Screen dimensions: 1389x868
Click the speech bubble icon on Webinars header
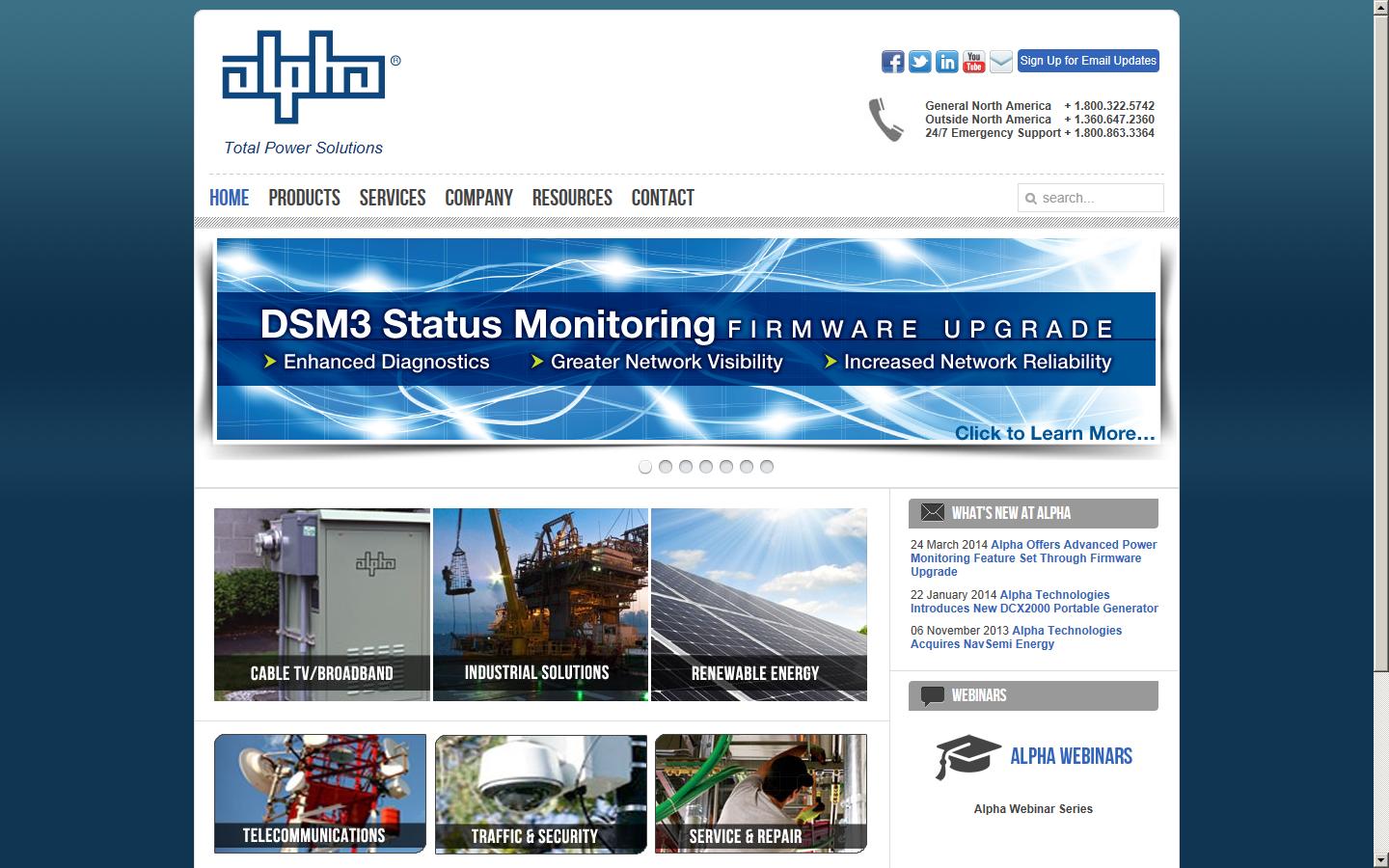tap(930, 695)
